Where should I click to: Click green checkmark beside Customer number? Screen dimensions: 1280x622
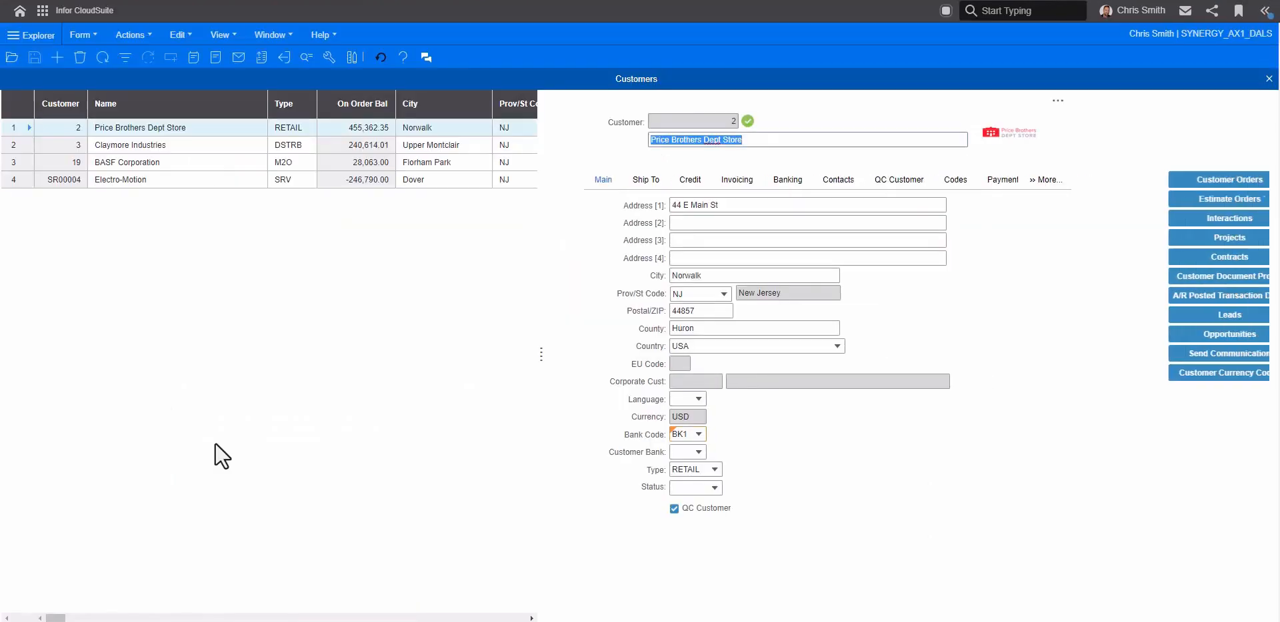(x=748, y=121)
